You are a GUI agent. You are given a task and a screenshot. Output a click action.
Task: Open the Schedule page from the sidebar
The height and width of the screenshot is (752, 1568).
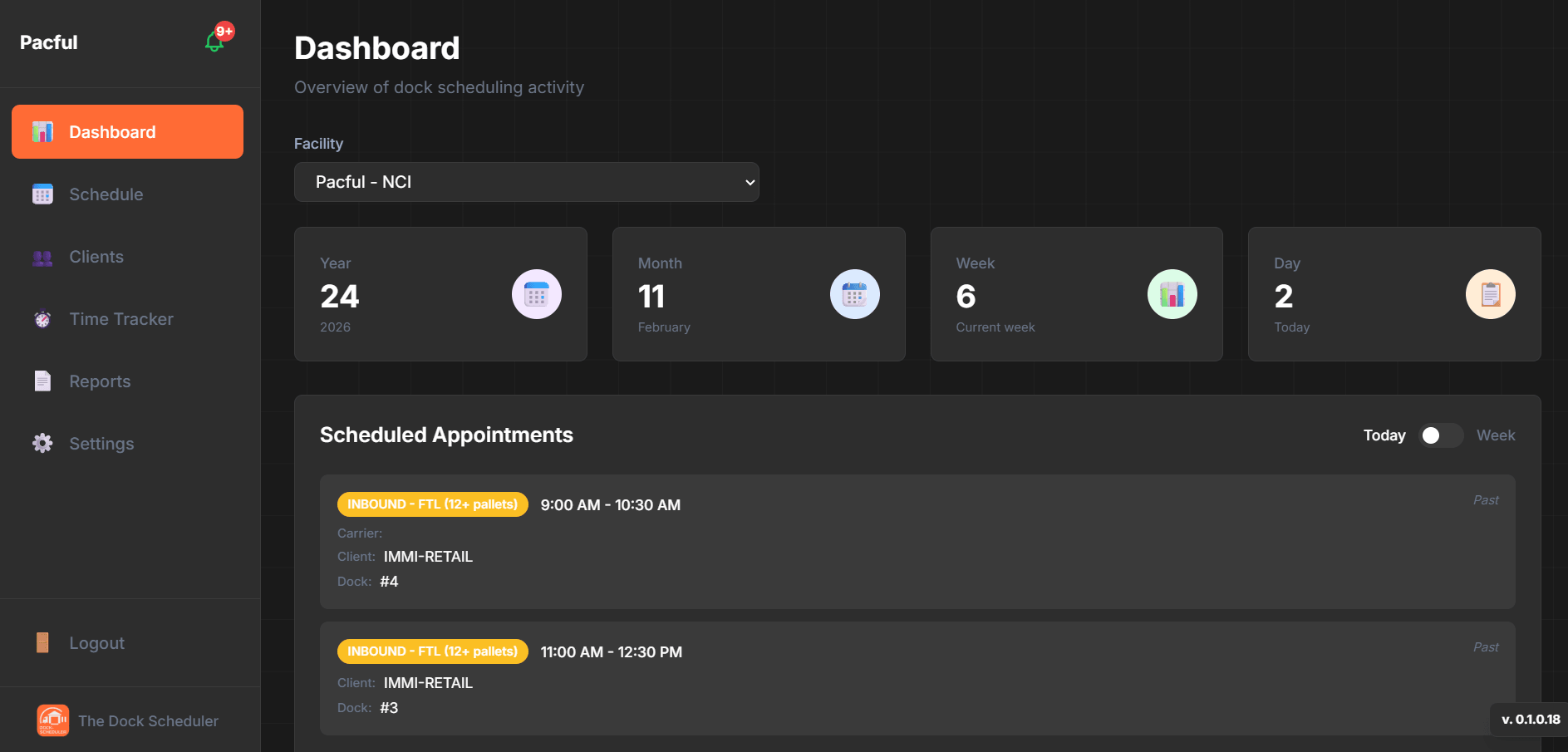click(x=106, y=194)
